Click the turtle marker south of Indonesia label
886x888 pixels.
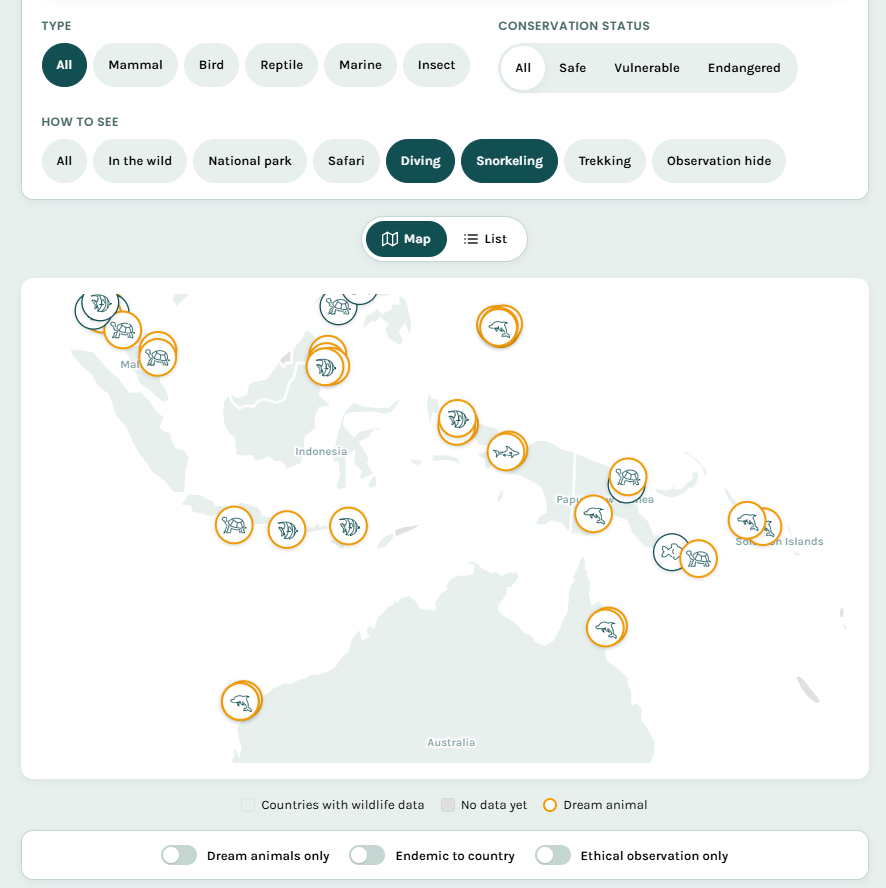tap(234, 525)
